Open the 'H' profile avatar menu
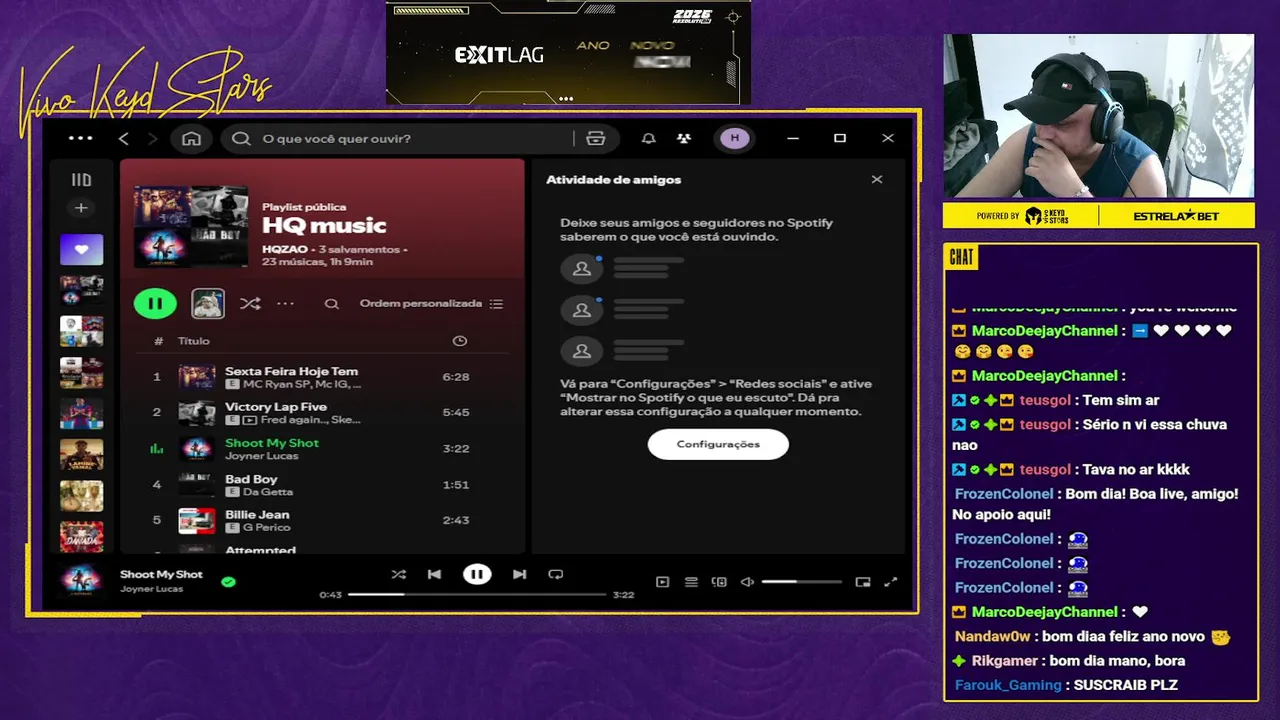Image resolution: width=1280 pixels, height=720 pixels. 735,138
